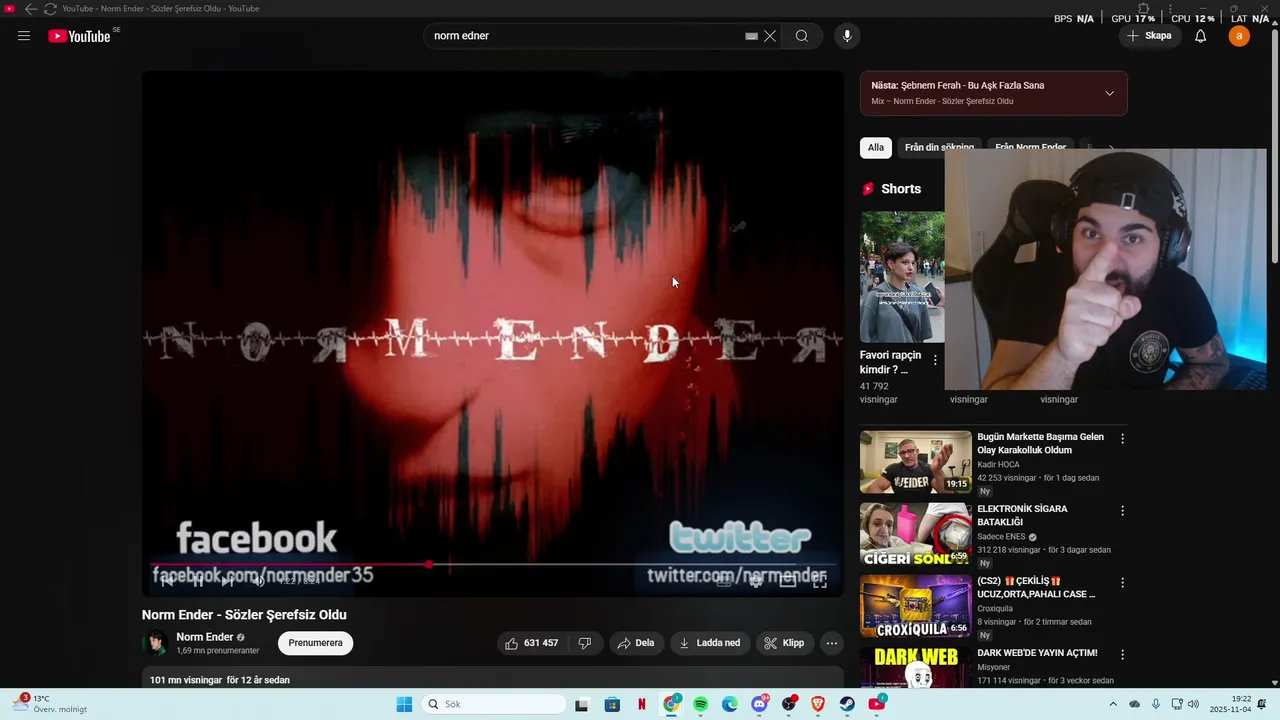Image resolution: width=1280 pixels, height=720 pixels.
Task: Create a clip with the Klipp button
Action: pyautogui.click(x=785, y=643)
